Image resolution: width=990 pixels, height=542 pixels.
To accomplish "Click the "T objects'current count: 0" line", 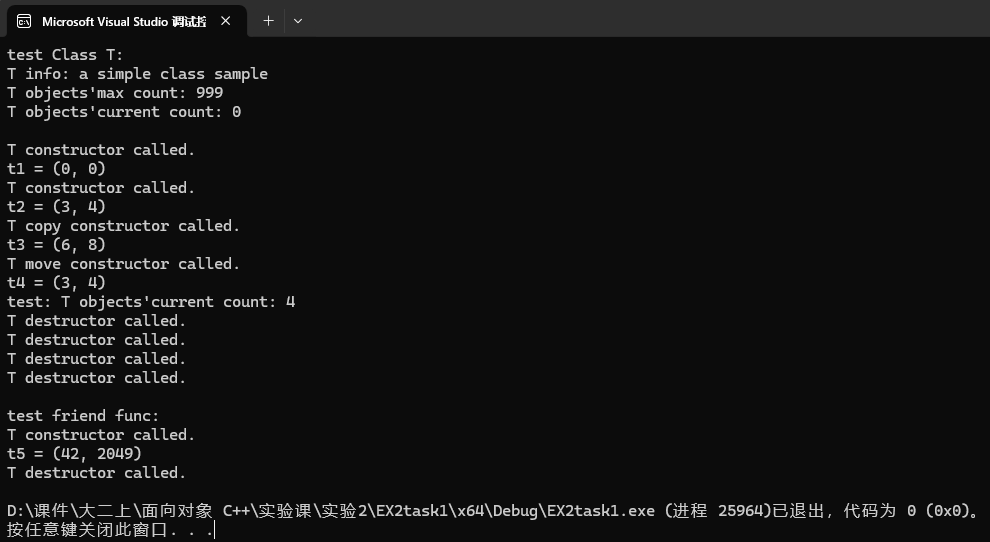I will [x=124, y=112].
